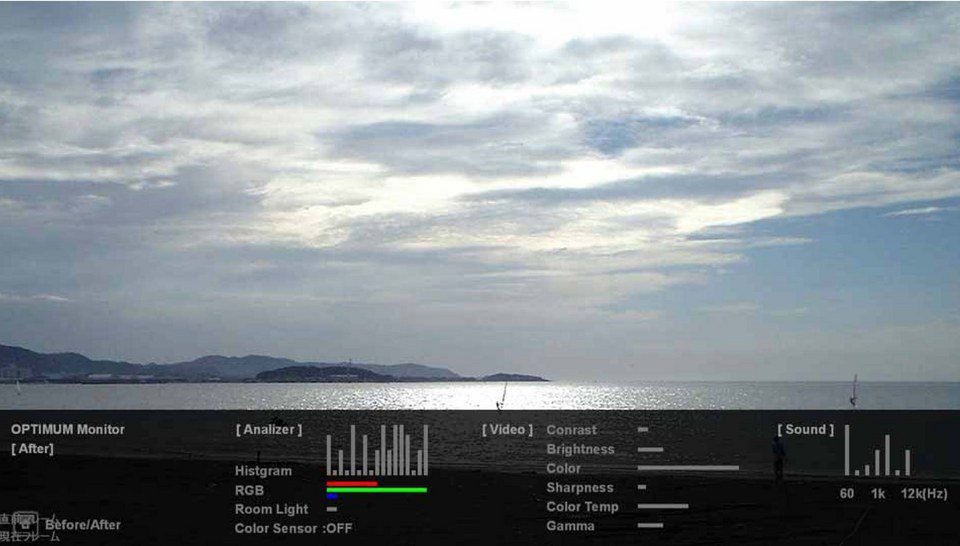Click the Gamma level bar

coord(650,525)
